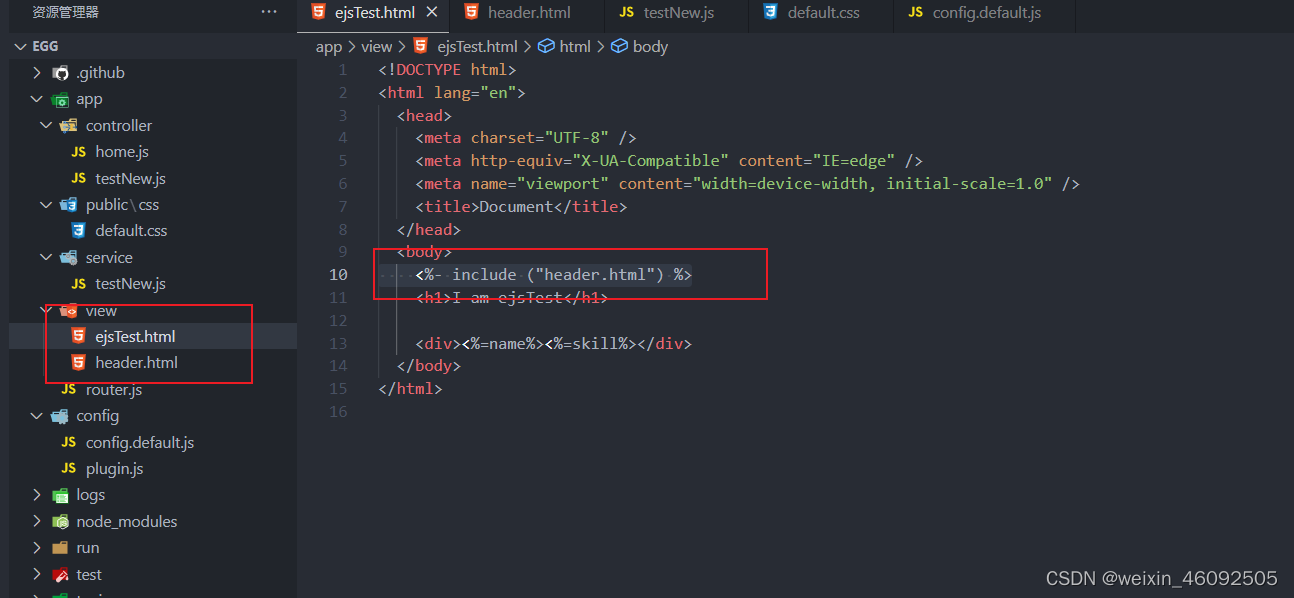This screenshot has height=598, width=1294.
Task: Open Explorer view actions via the ellipsis menu
Action: pyautogui.click(x=268, y=11)
